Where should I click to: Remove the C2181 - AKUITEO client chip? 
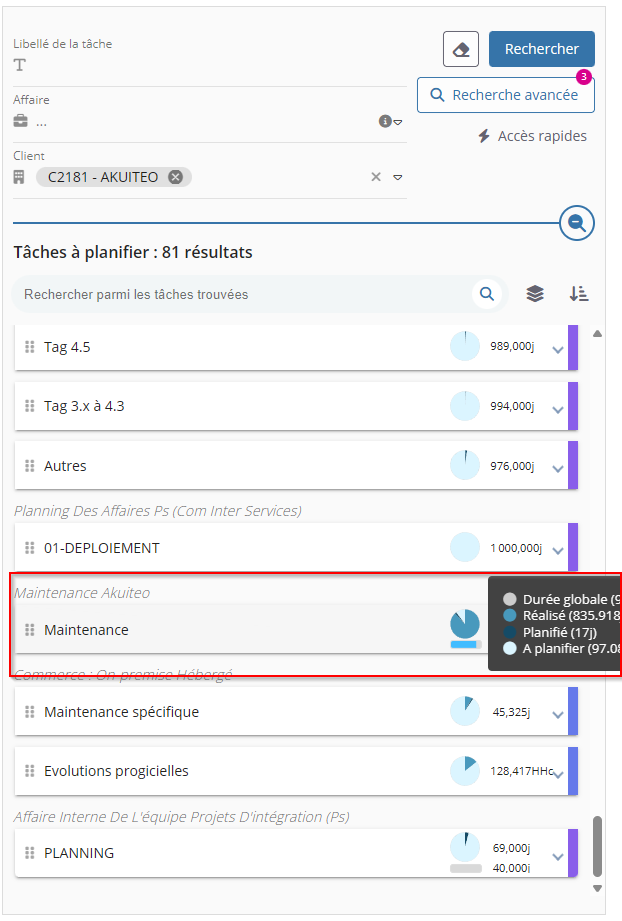176,177
